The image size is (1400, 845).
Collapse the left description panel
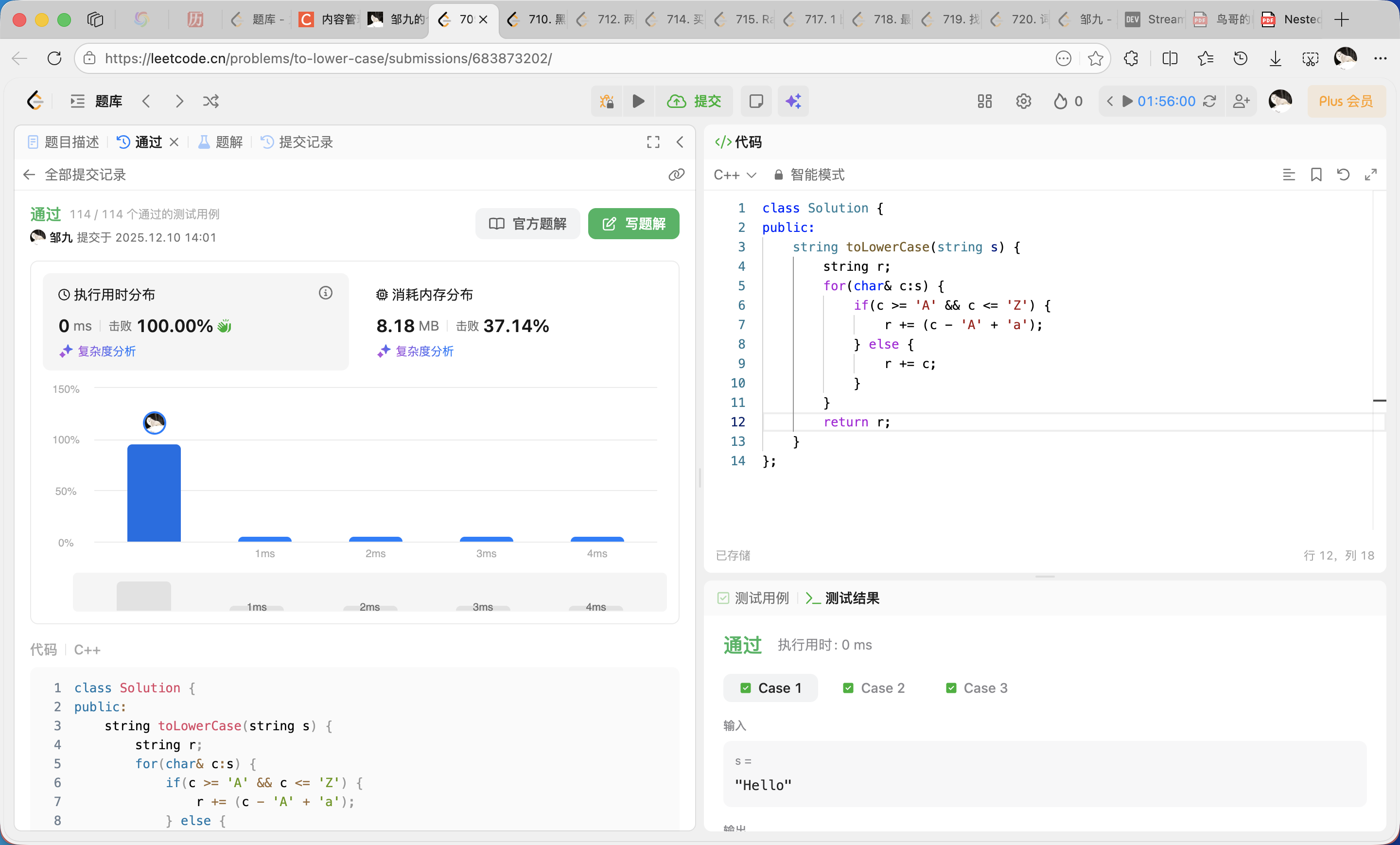tap(680, 142)
